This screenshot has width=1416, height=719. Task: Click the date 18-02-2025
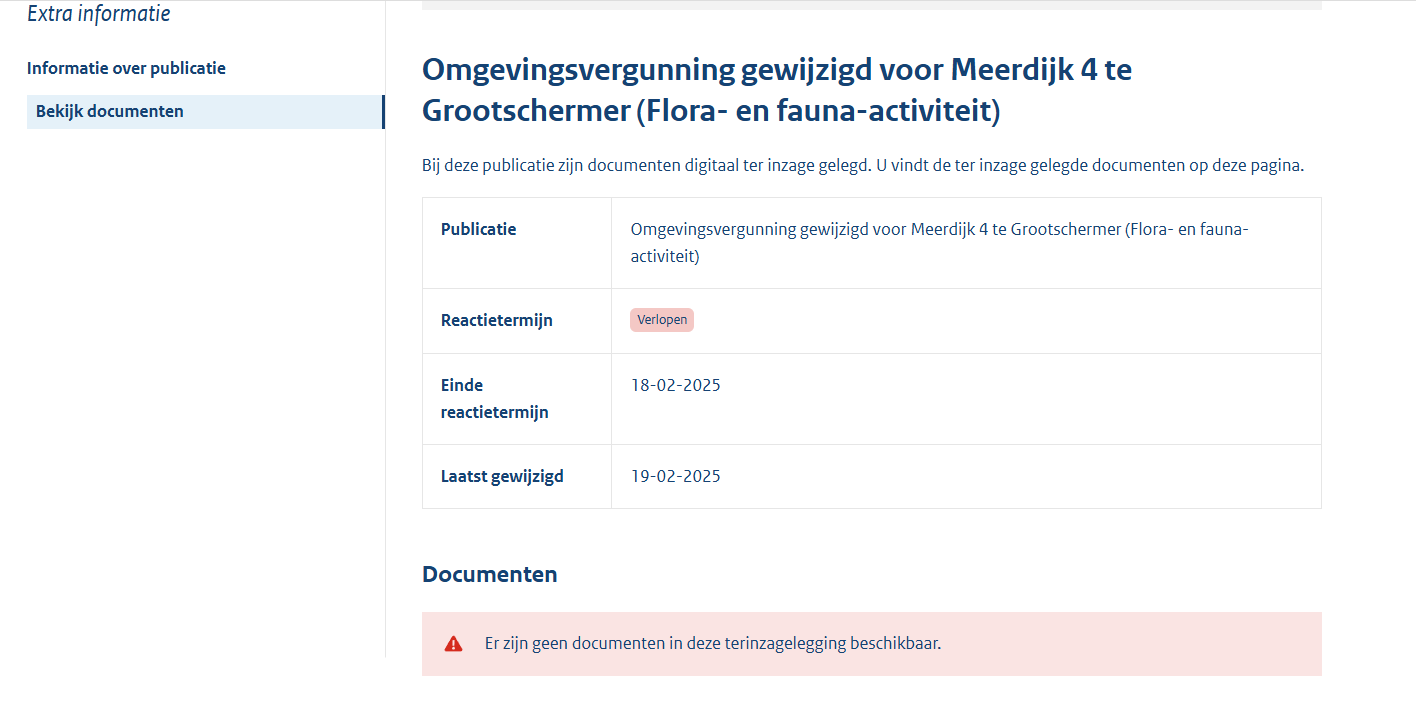675,385
